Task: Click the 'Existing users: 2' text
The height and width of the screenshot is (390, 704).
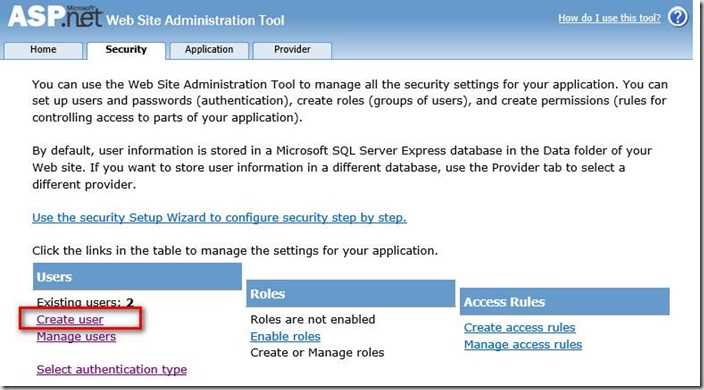Action: pos(85,302)
